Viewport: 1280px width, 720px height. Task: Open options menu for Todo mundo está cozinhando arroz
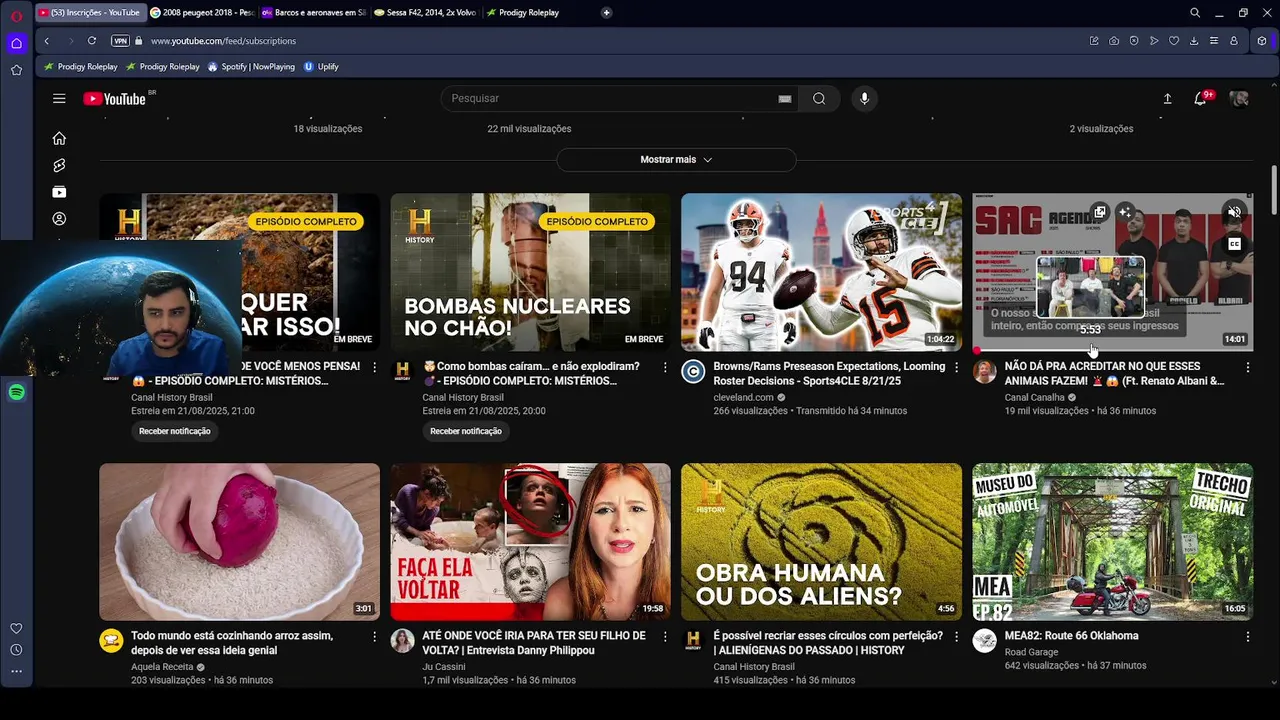pos(374,637)
